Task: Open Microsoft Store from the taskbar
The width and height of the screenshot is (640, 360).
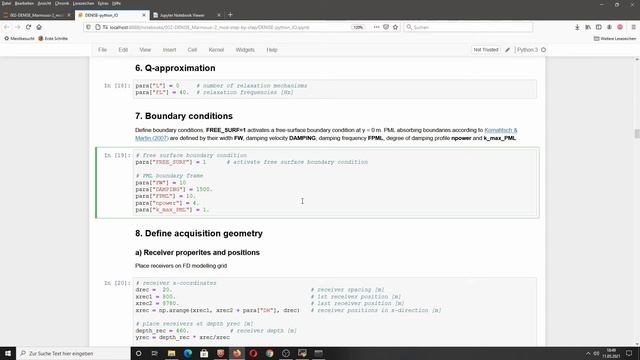Action: coord(204,353)
